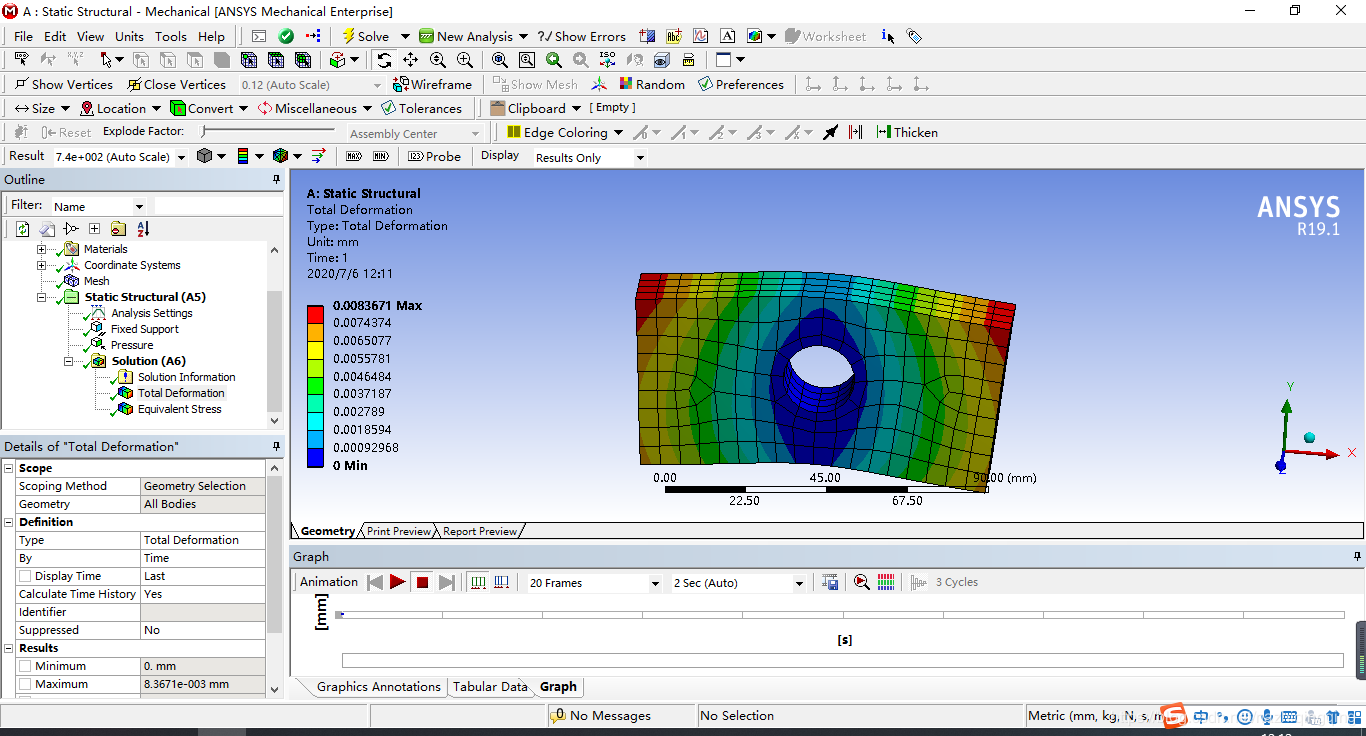Click the Distributed animation frames icon
This screenshot has width=1366, height=736.
point(478,582)
